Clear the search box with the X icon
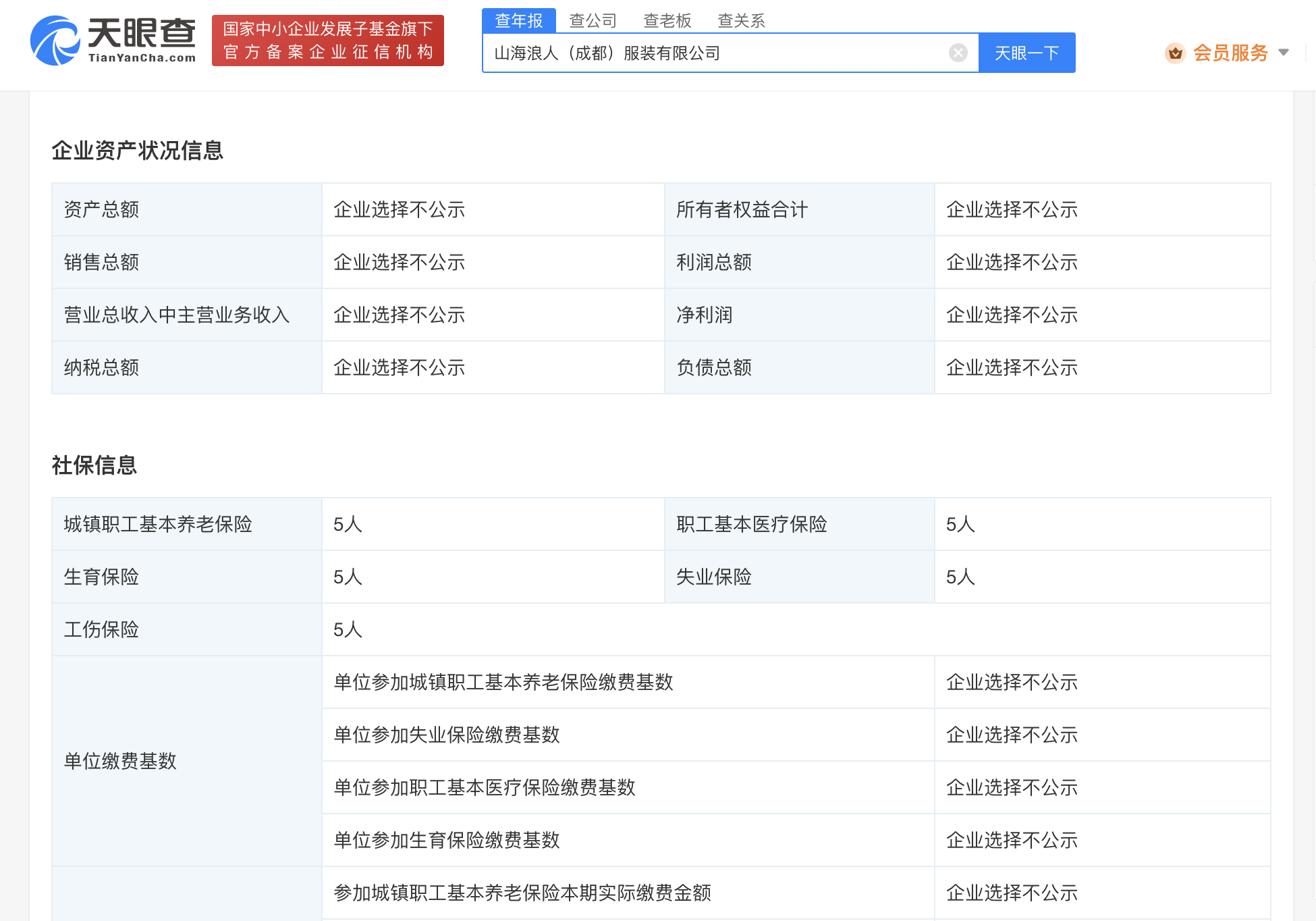Viewport: 1316px width, 921px height. tap(958, 53)
